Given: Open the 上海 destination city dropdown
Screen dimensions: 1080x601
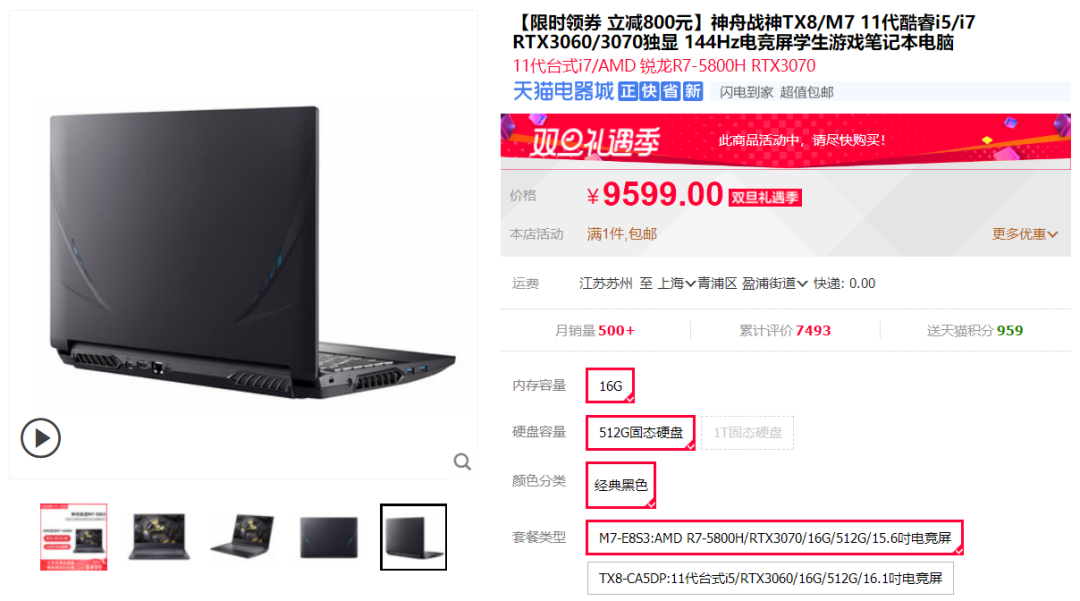Looking at the screenshot, I should click(x=676, y=284).
